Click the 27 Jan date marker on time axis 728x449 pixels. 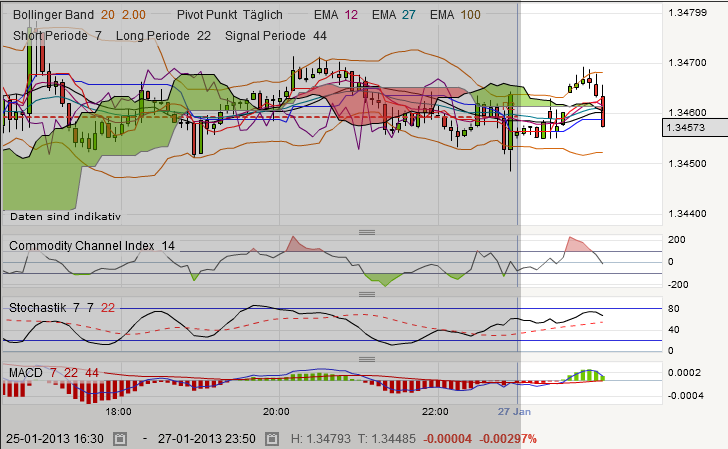pos(514,411)
